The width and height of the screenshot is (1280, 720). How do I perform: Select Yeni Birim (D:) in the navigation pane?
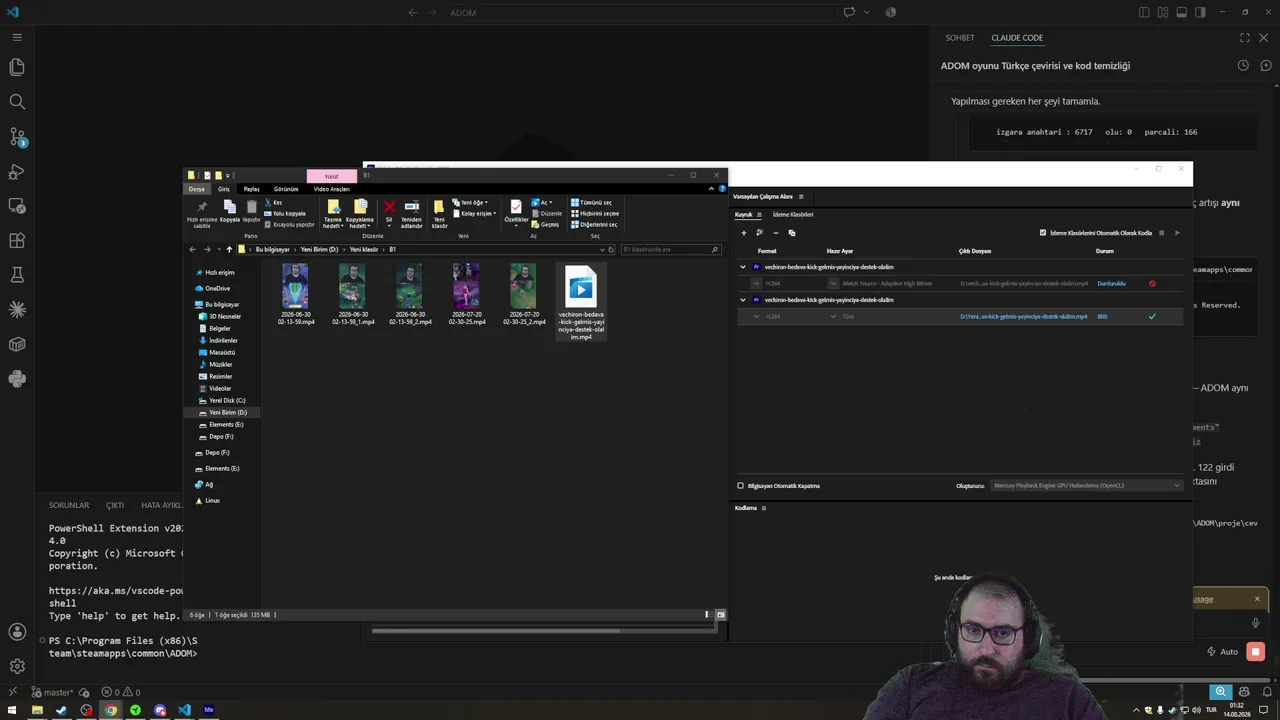click(x=228, y=412)
